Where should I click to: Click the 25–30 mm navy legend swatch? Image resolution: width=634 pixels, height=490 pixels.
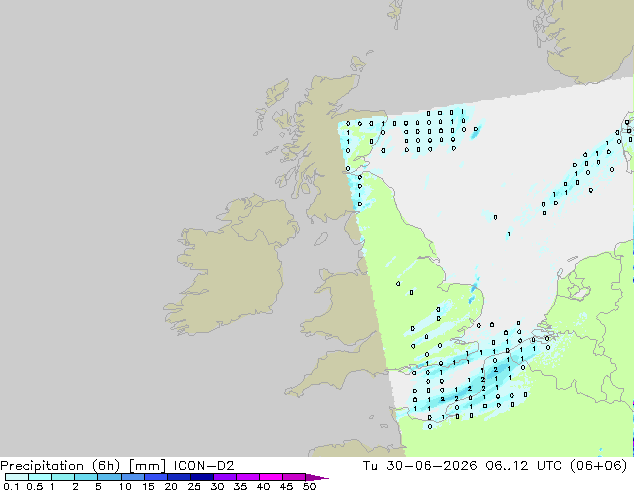(201, 477)
